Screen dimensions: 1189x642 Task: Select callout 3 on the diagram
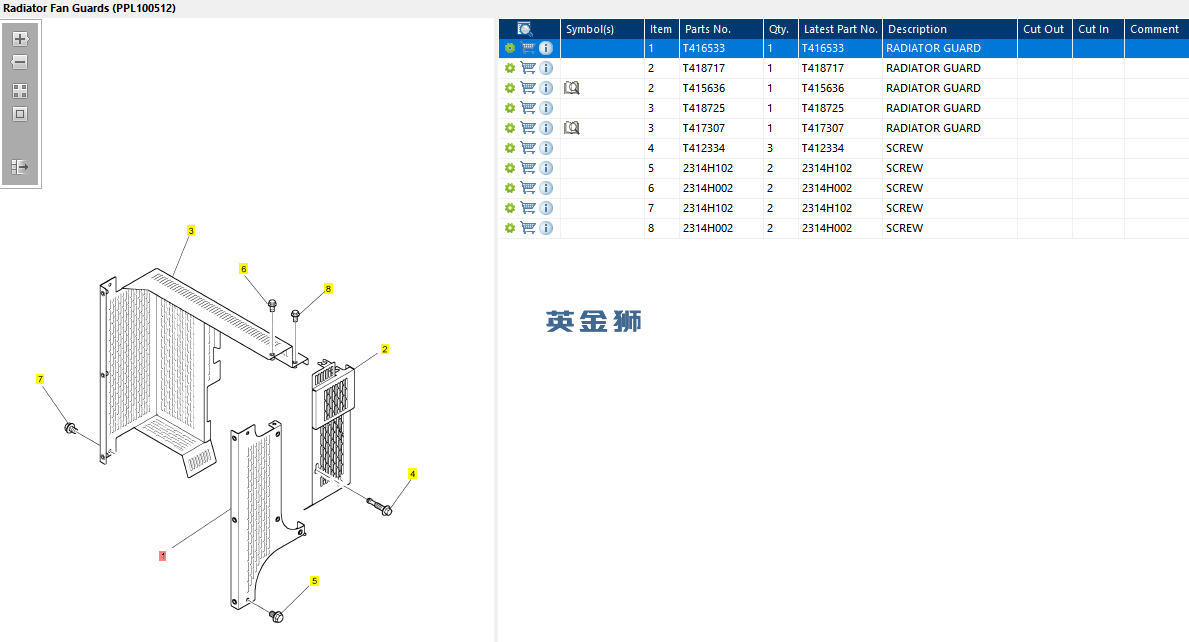tap(191, 230)
